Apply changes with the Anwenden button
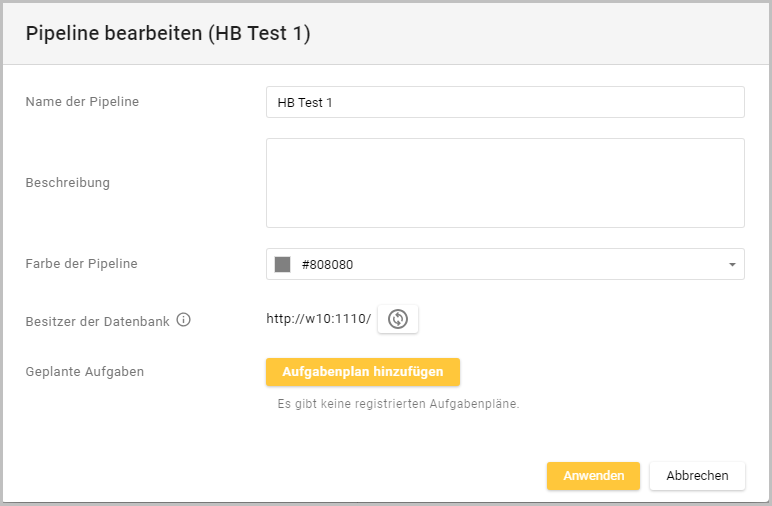 [x=593, y=476]
